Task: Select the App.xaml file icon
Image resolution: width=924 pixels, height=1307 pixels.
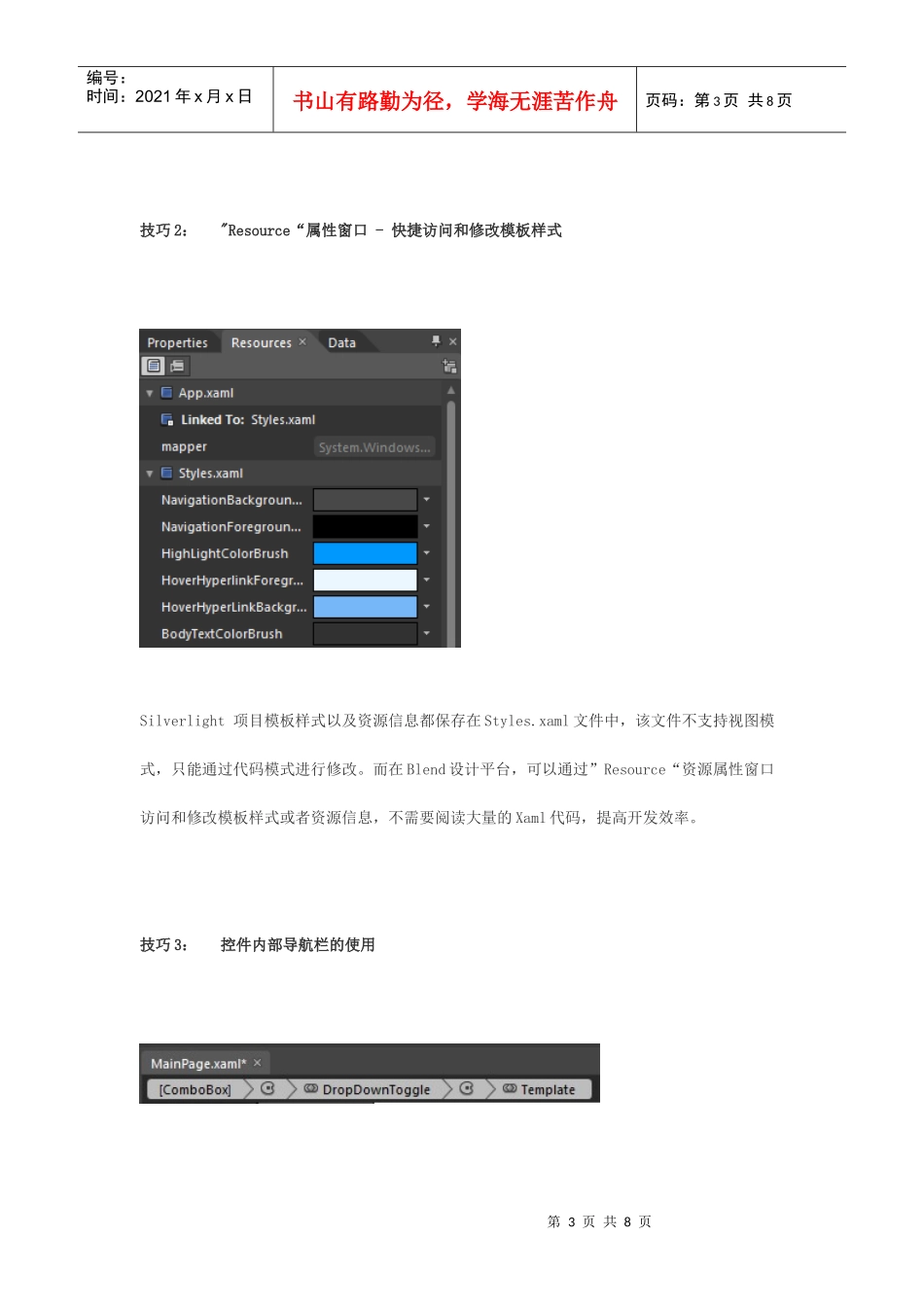Action: click(166, 393)
